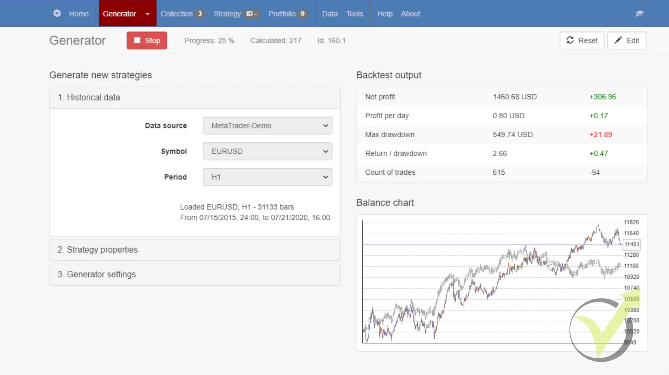
Task: Click the Count of trades value 615
Action: coord(498,172)
